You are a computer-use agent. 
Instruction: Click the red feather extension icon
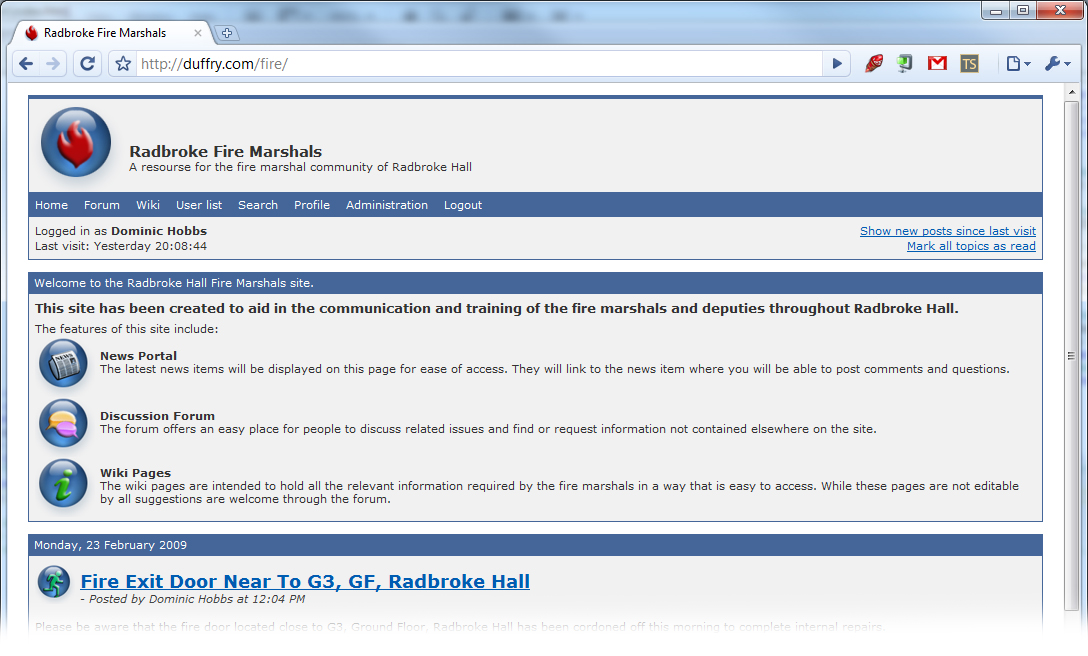pos(874,64)
